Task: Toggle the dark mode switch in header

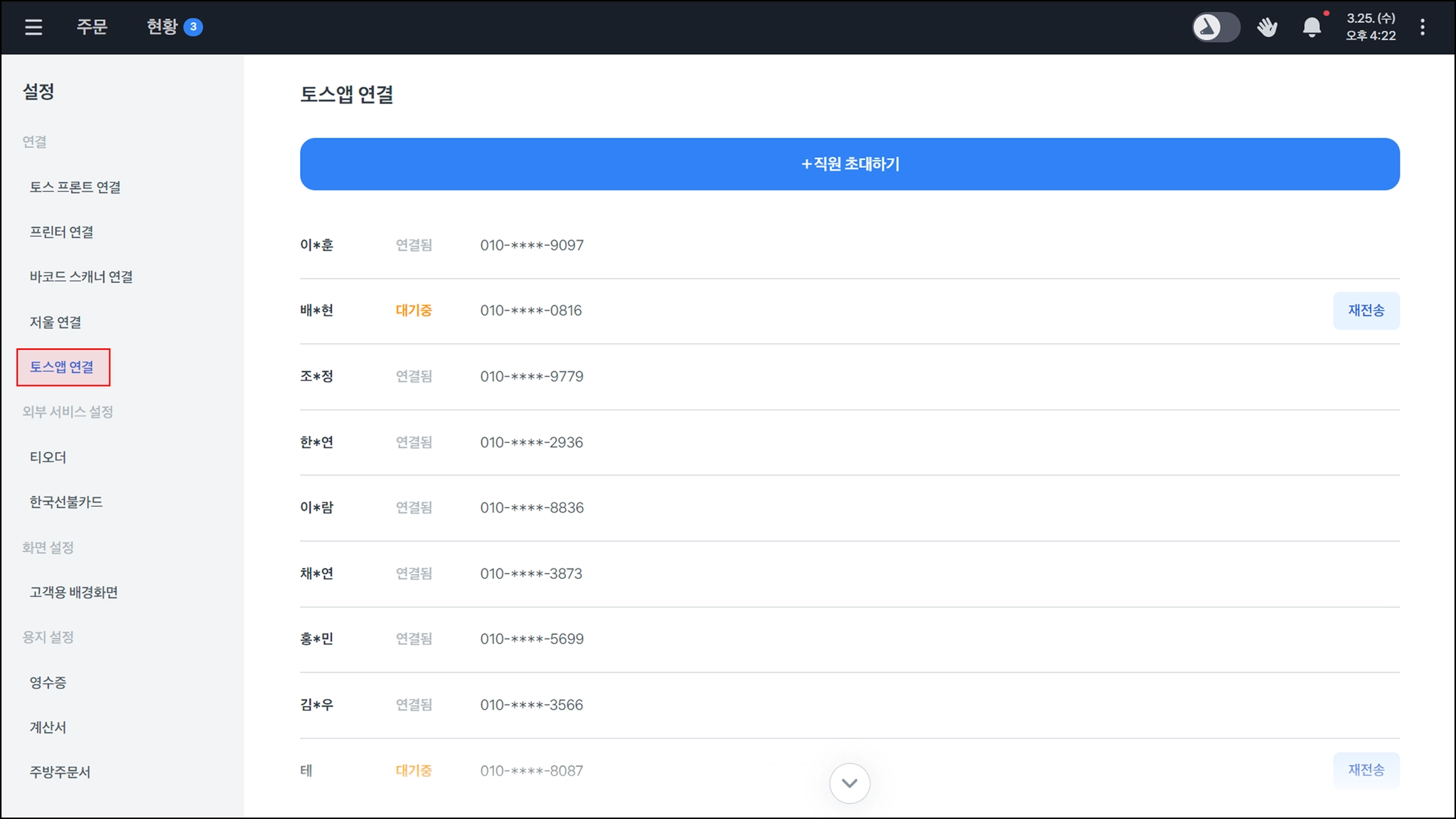Action: pos(1216,27)
